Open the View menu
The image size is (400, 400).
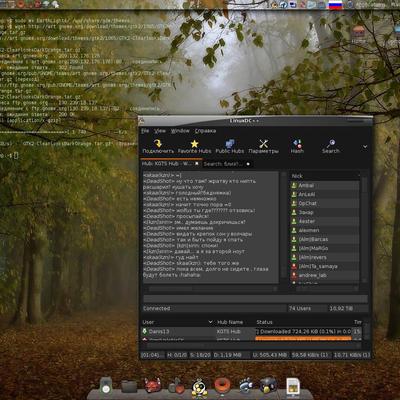160,131
